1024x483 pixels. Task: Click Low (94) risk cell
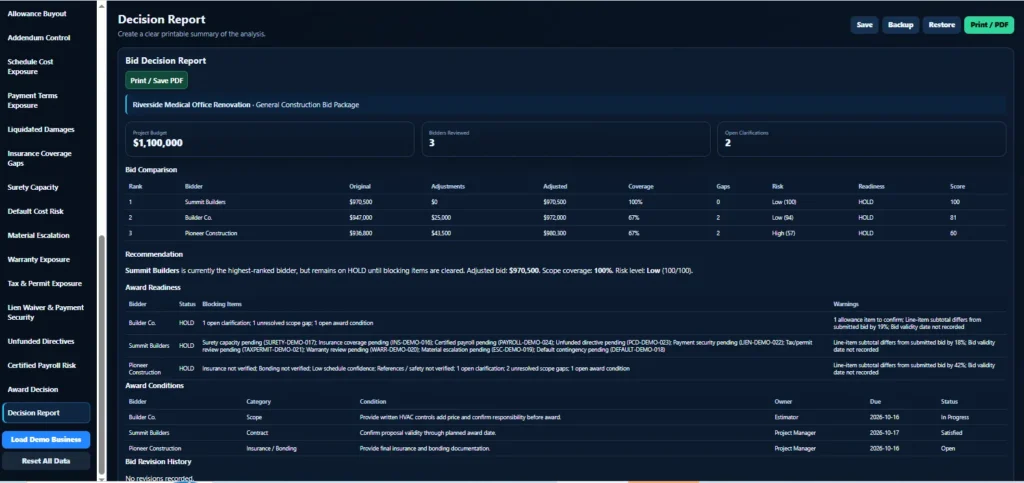point(782,217)
